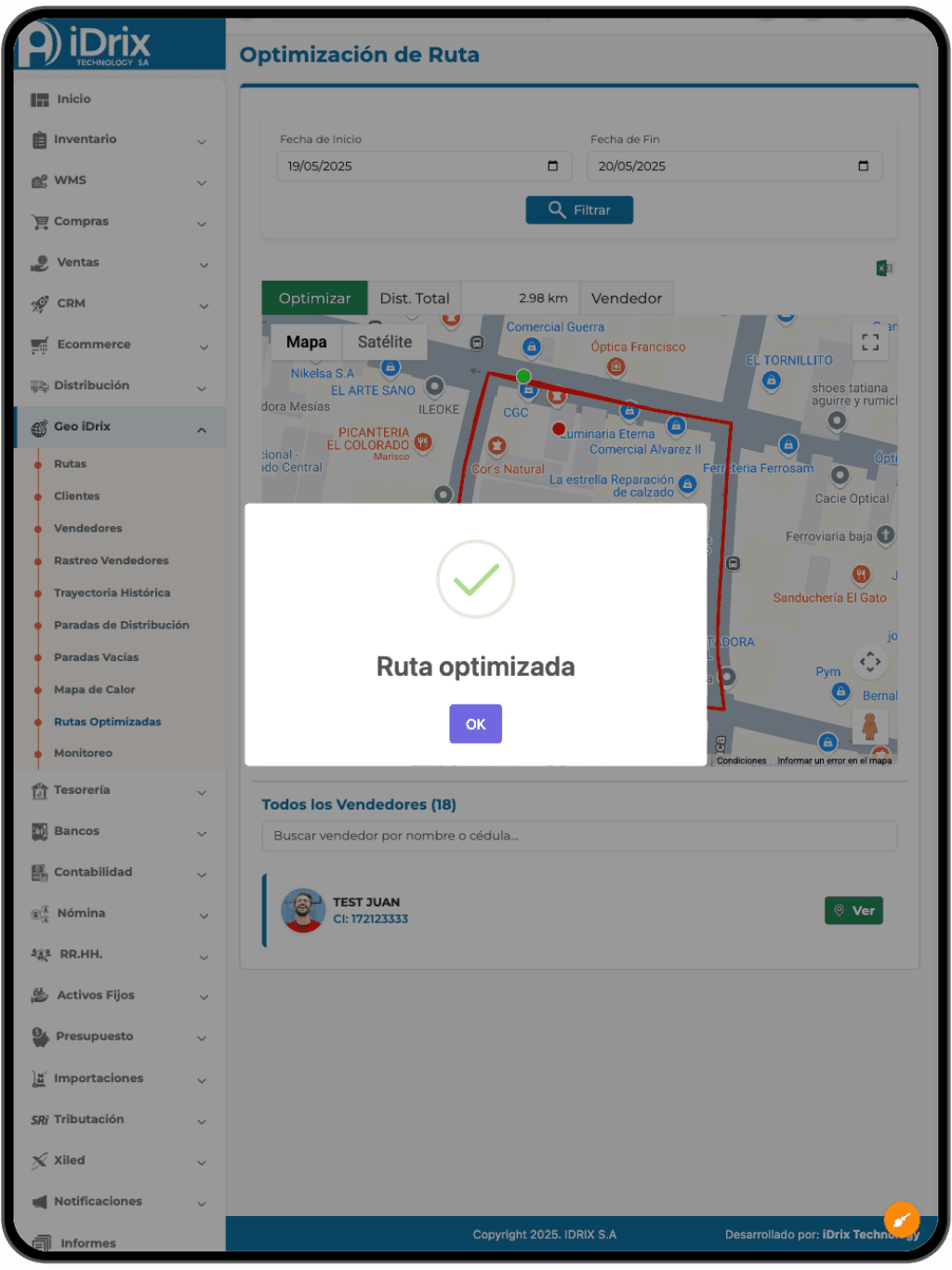This screenshot has height=1270, width=952.
Task: Open the Fecha de Inicio date picker icon
Action: pyautogui.click(x=555, y=165)
